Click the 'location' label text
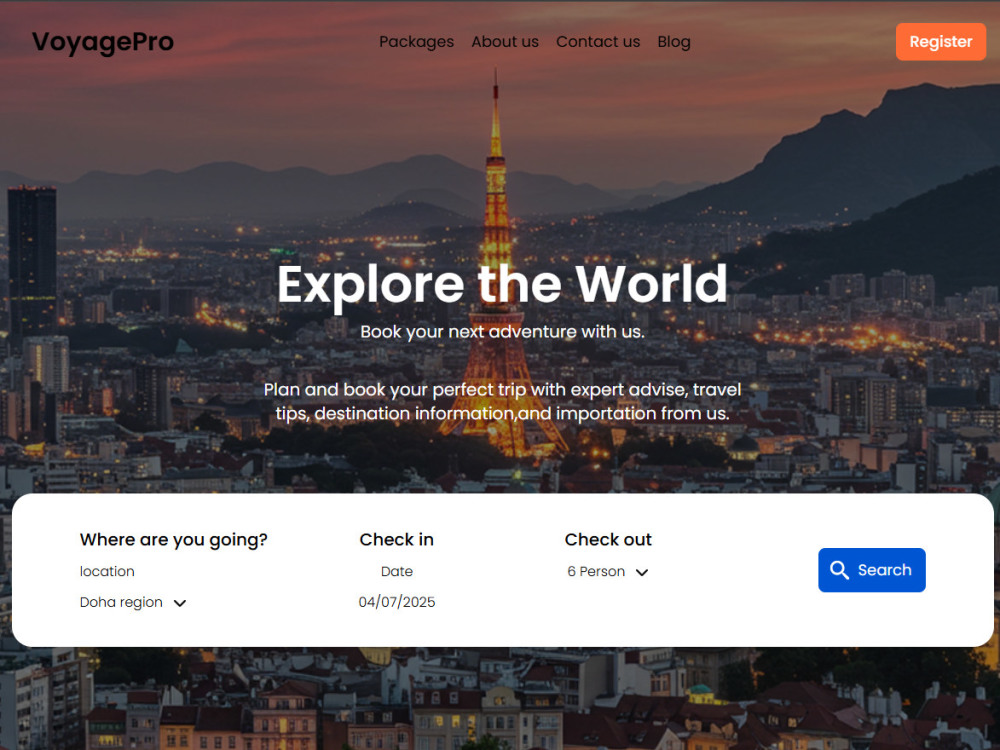 (x=107, y=571)
